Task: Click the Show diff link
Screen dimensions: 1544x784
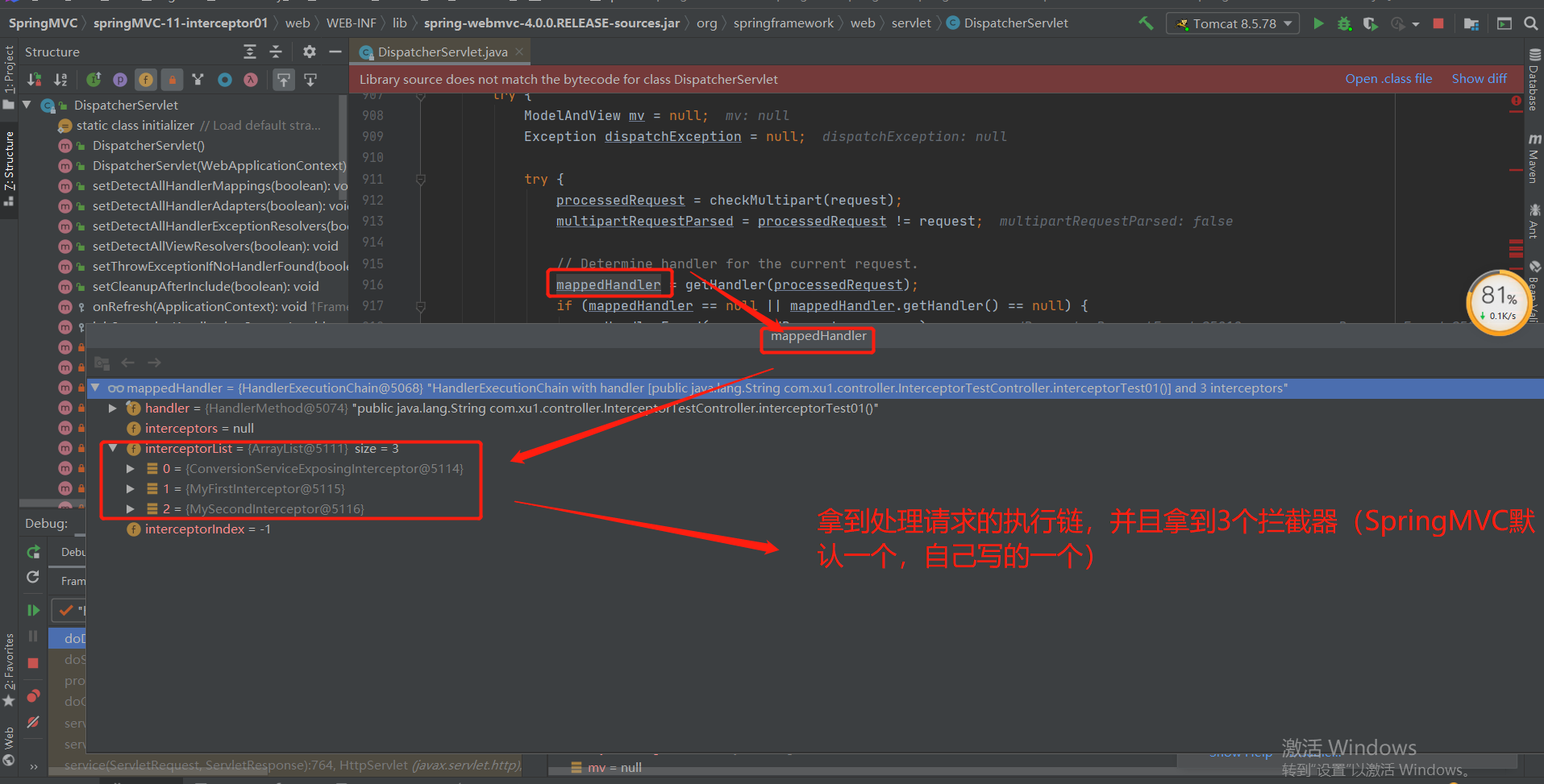Action: coord(1479,79)
